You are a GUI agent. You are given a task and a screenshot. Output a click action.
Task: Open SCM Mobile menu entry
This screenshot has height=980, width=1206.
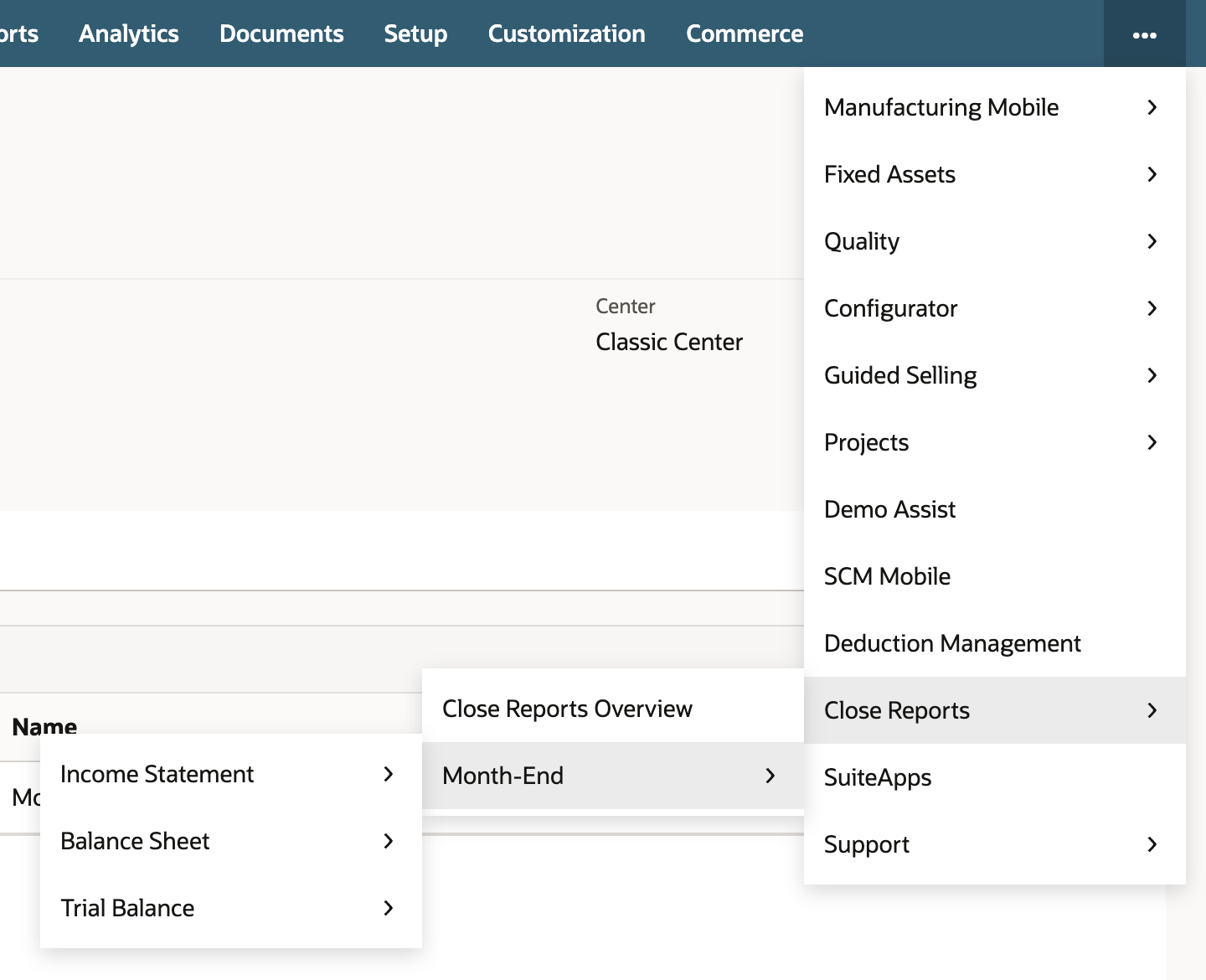(x=995, y=576)
